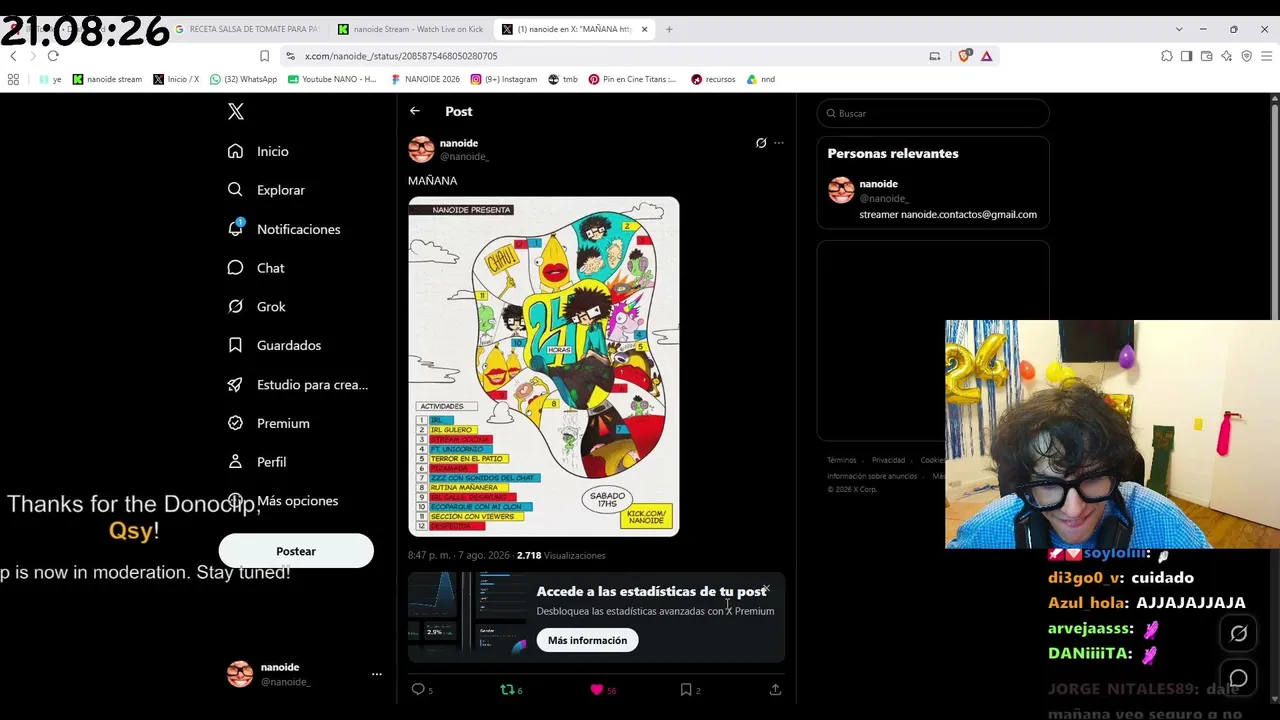Image resolution: width=1280 pixels, height=720 pixels.
Task: Open the NANOIDE 2026 bookmark
Action: [x=426, y=79]
